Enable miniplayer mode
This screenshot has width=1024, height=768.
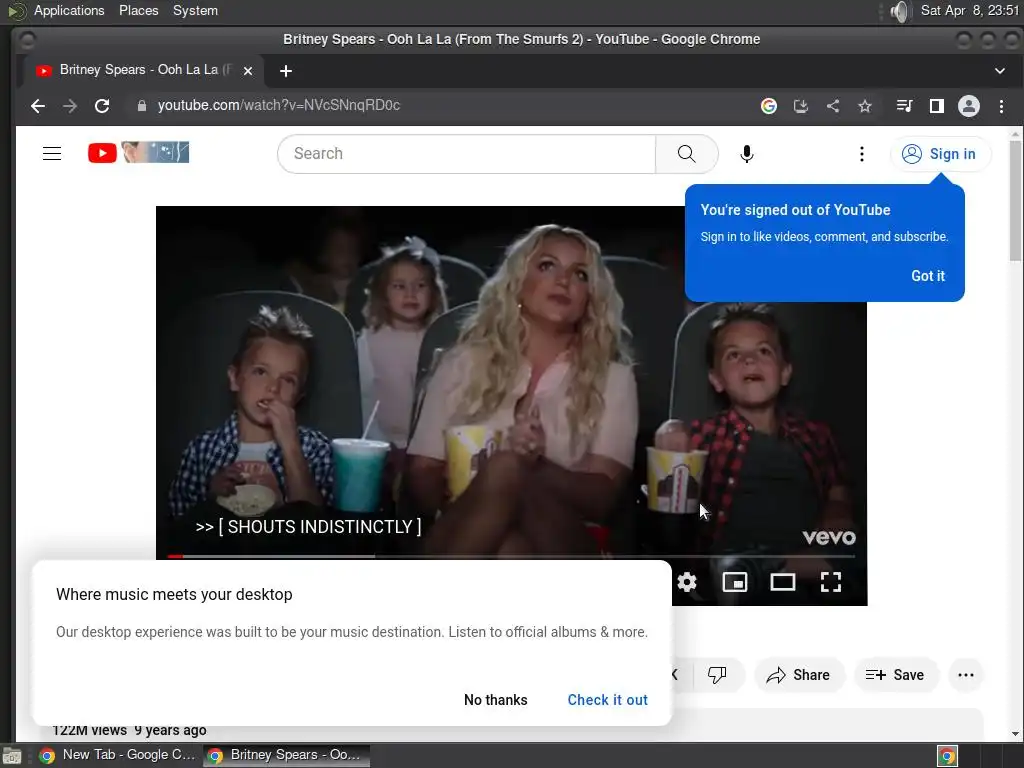click(x=735, y=581)
